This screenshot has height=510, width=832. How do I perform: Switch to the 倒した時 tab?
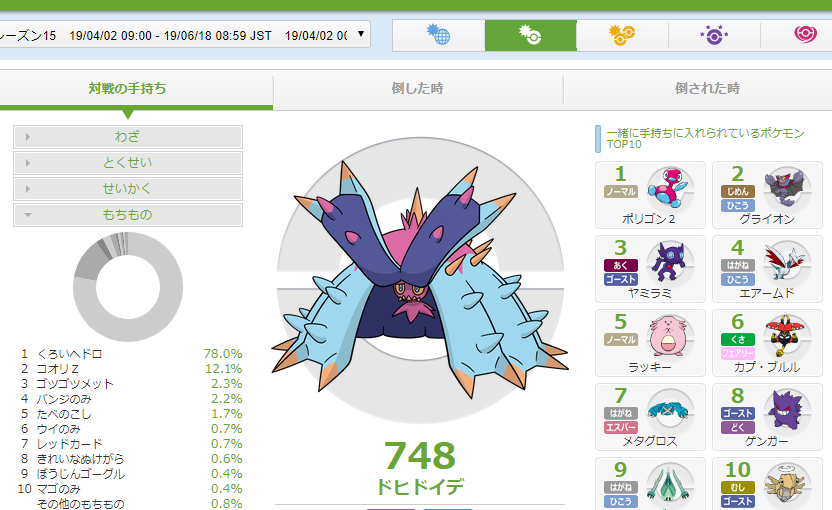418,89
